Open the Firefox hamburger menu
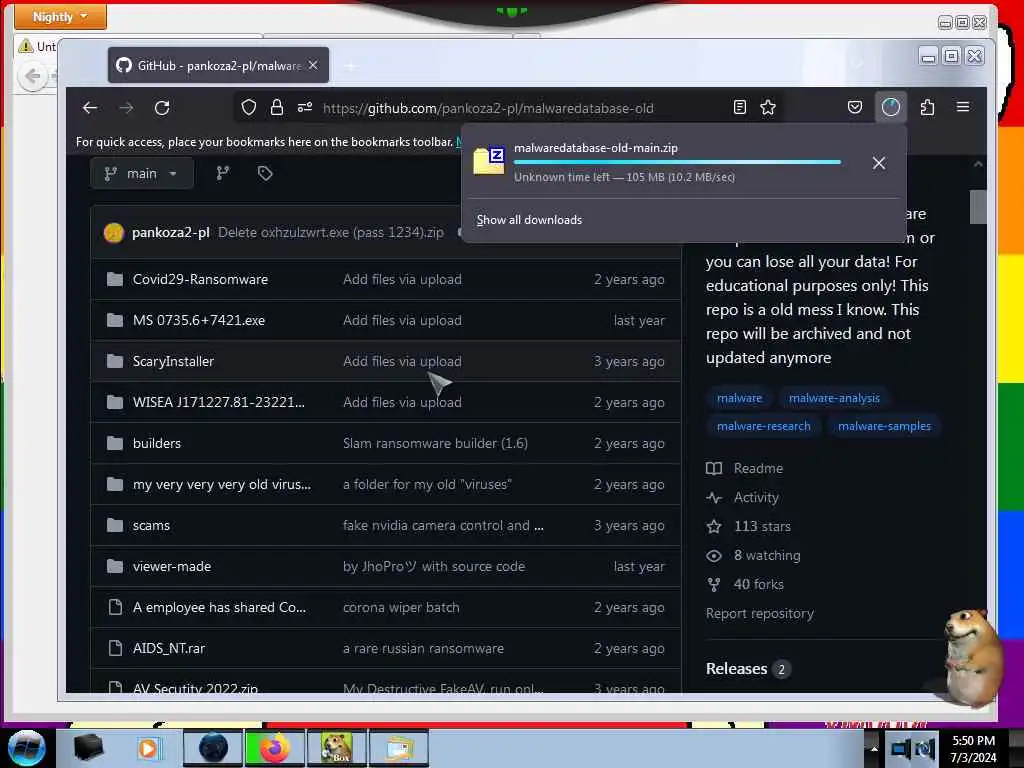 click(963, 106)
